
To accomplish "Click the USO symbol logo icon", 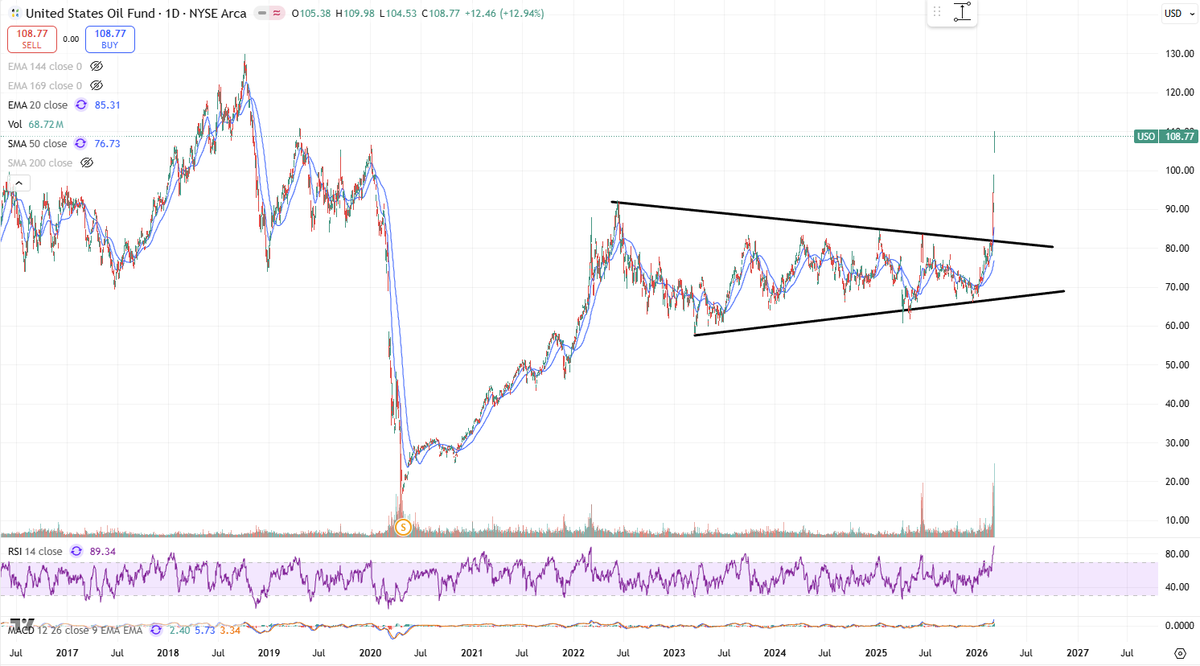I will click(13, 13).
